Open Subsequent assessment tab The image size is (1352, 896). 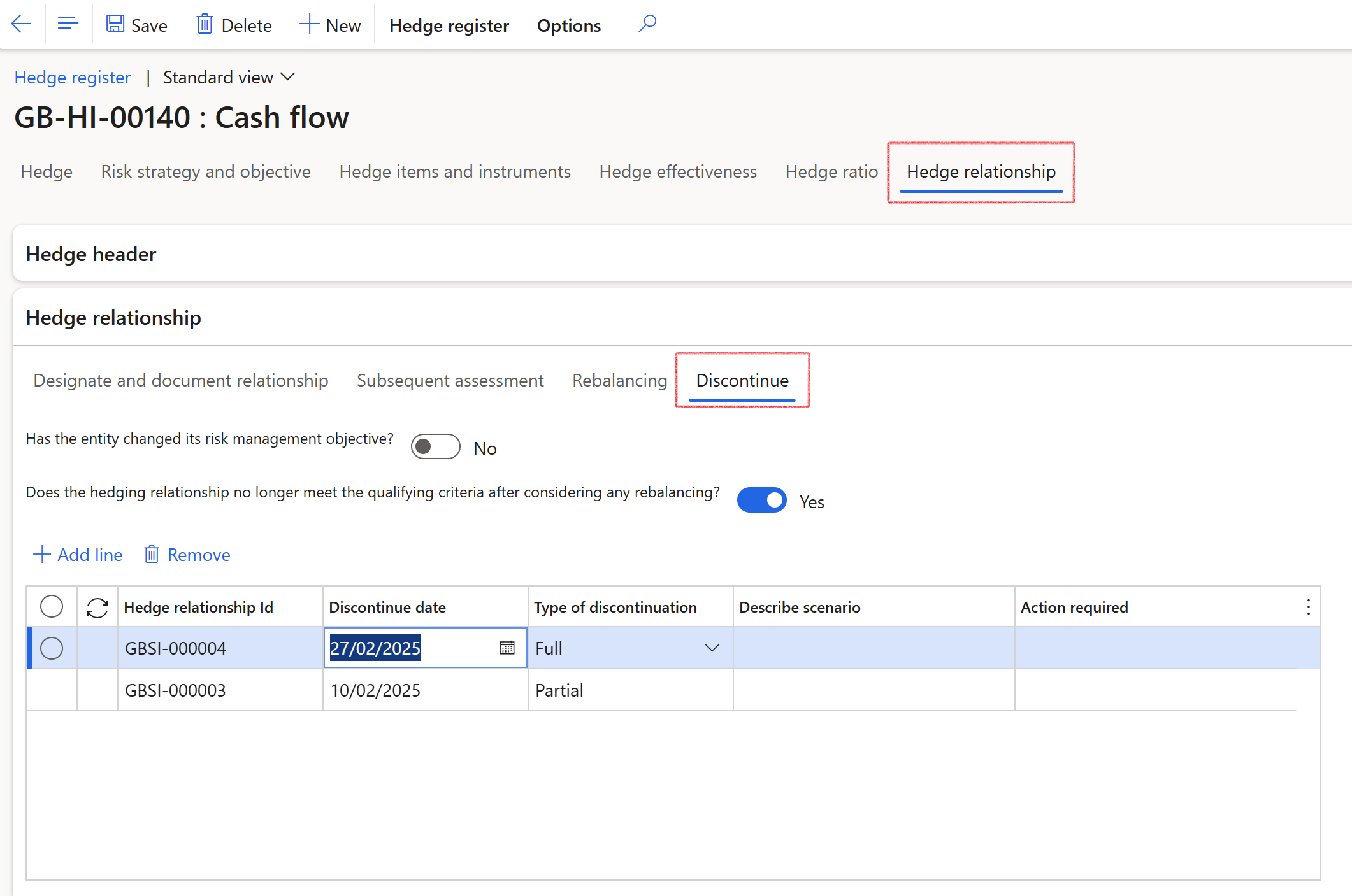[450, 380]
